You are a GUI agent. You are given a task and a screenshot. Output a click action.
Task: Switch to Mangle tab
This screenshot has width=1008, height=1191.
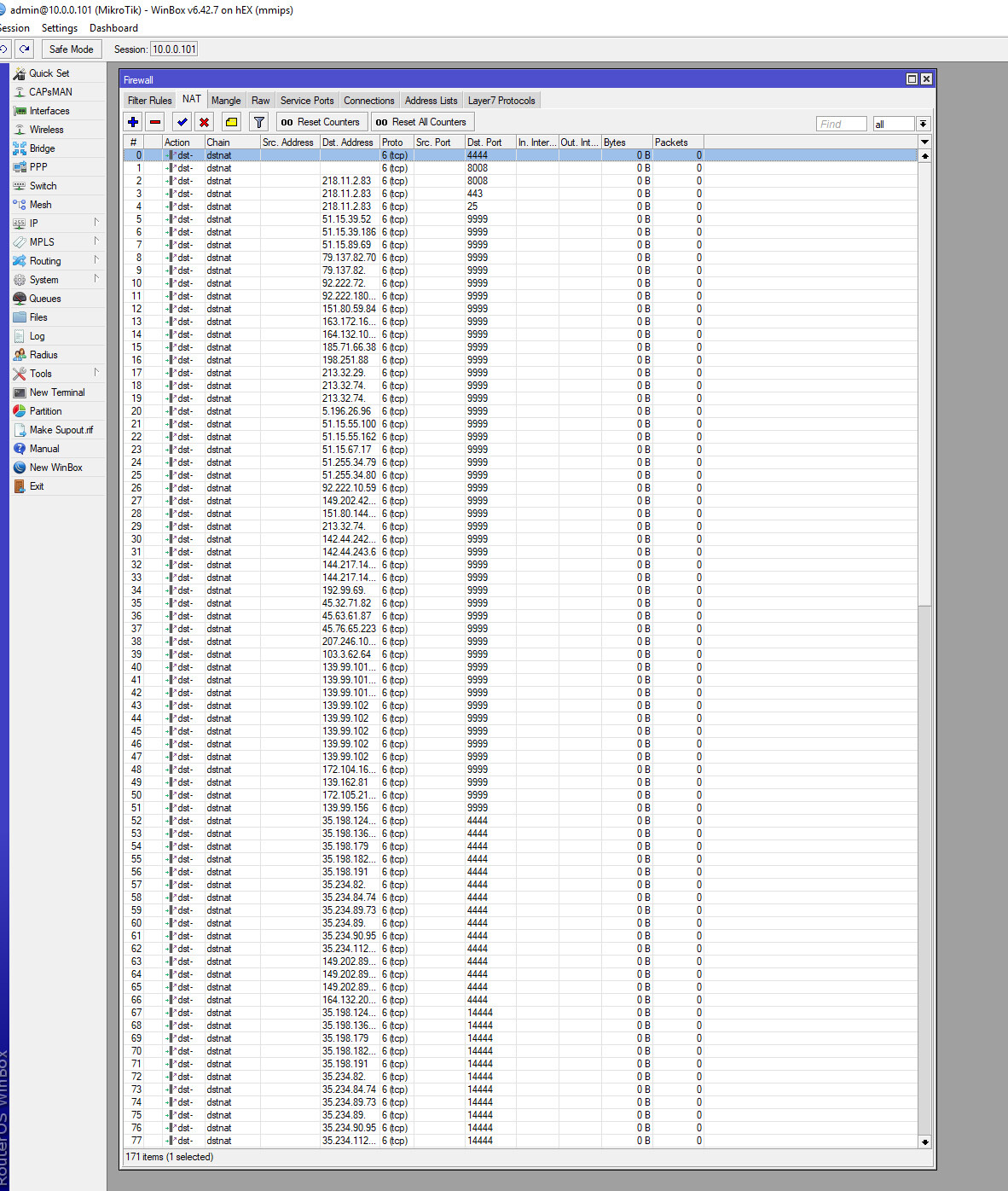tap(226, 101)
